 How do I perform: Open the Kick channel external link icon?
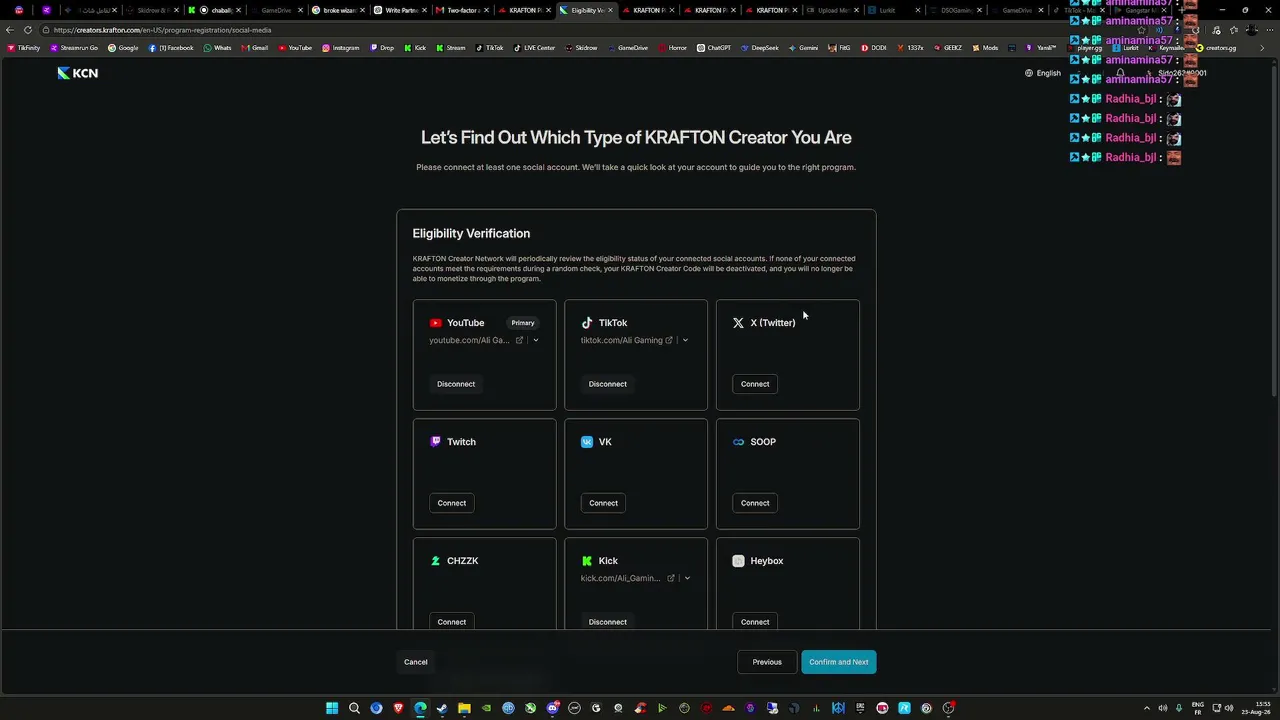click(x=671, y=578)
